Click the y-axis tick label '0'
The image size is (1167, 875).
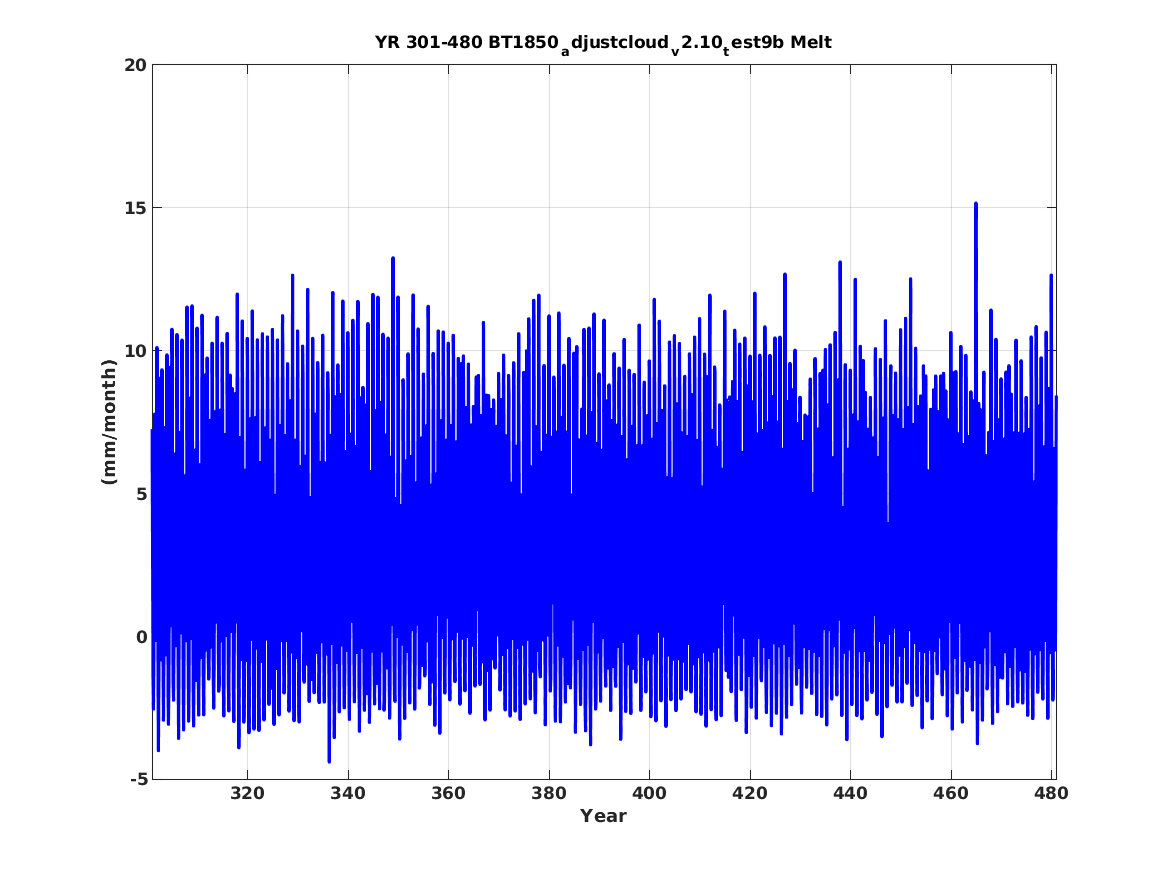click(141, 637)
